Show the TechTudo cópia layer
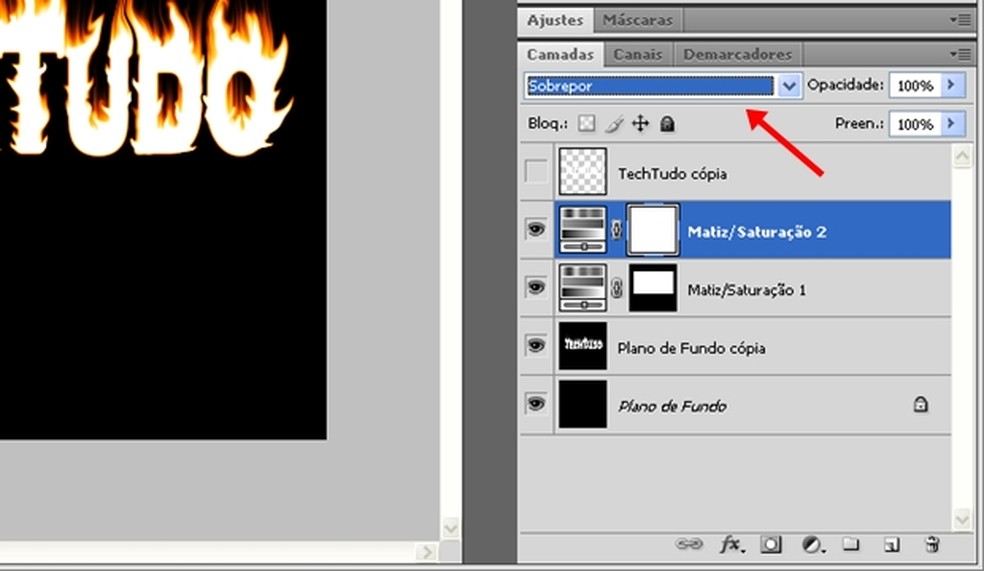This screenshot has height=571, width=984. pos(536,171)
